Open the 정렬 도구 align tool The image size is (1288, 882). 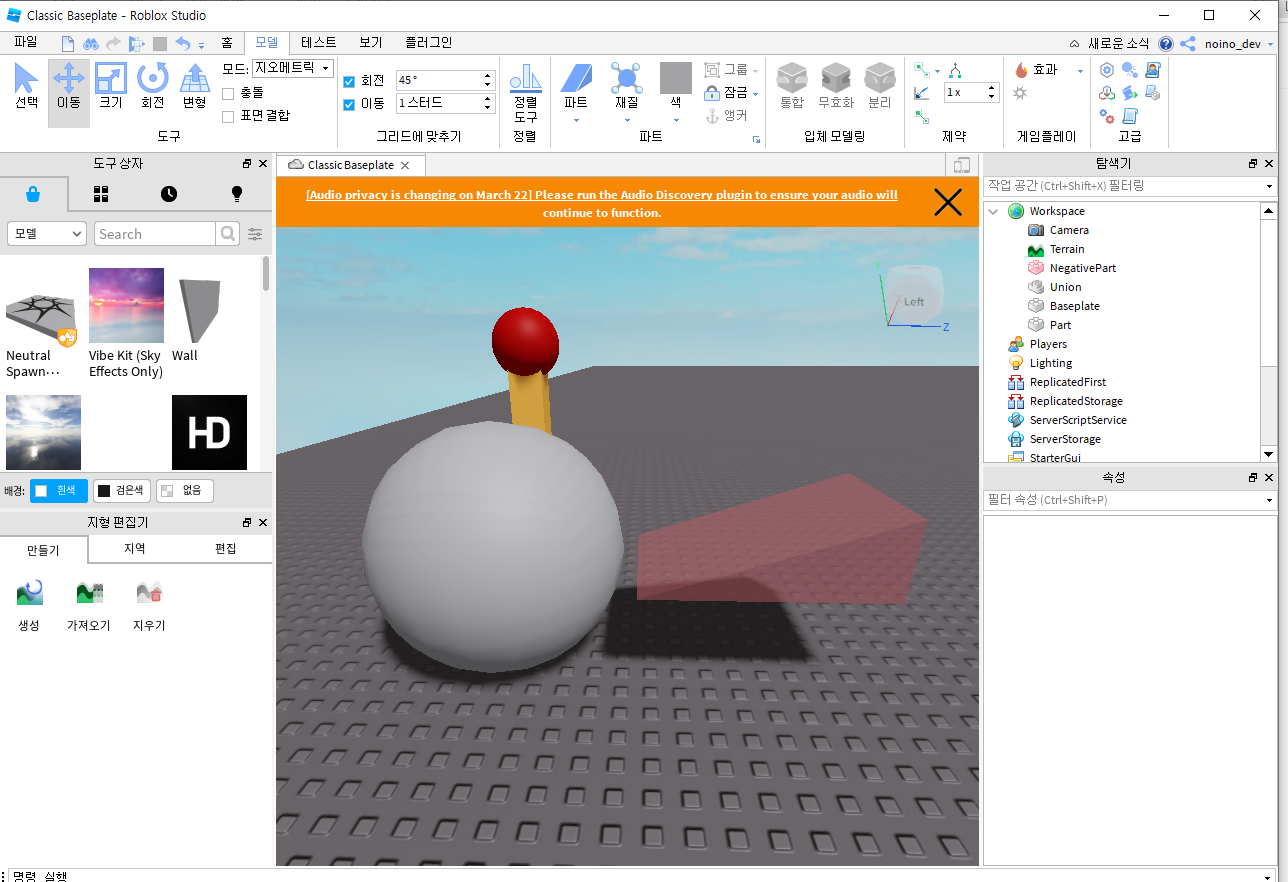click(x=525, y=93)
